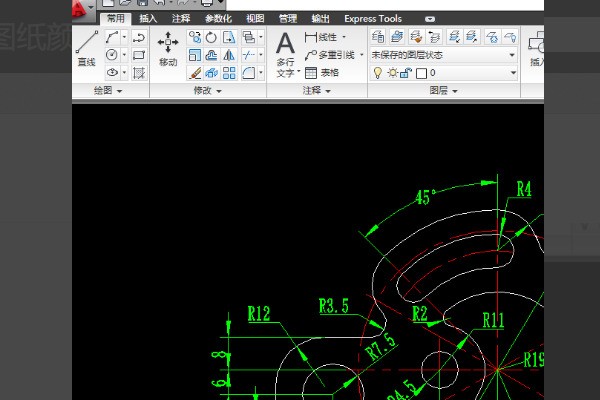Viewport: 600px width, 400px height.
Task: Select the Circle drawing tool
Action: [112, 55]
